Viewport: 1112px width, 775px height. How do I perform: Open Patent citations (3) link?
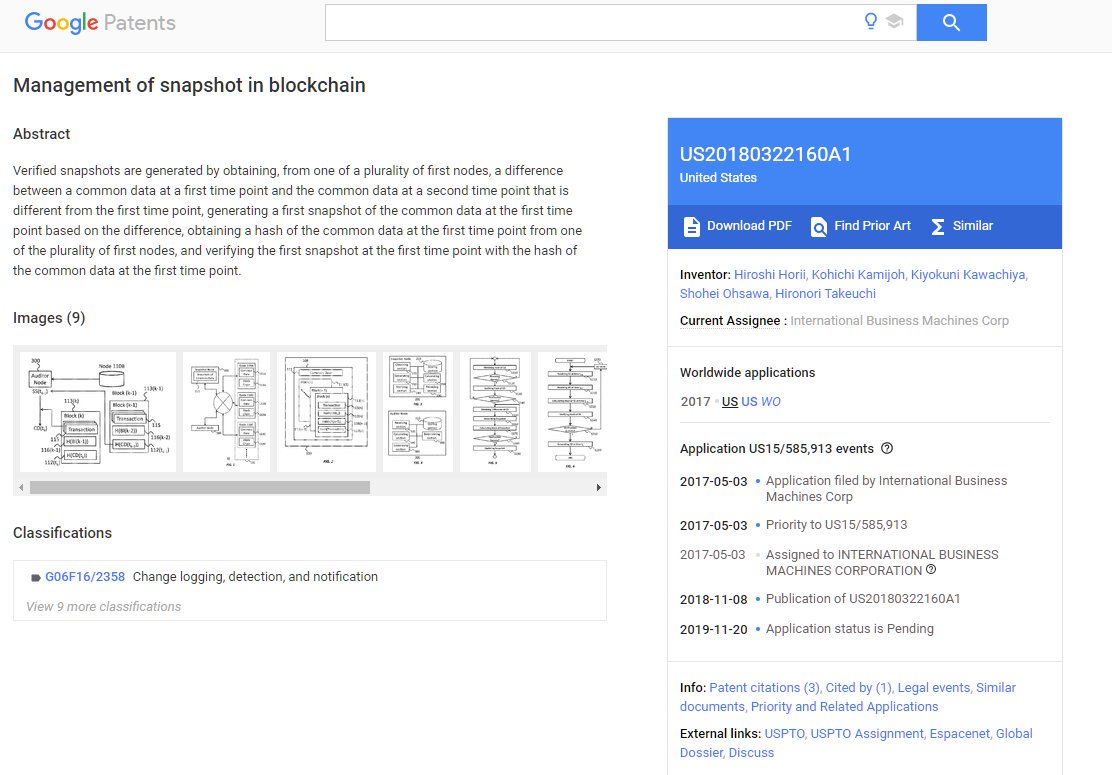764,687
